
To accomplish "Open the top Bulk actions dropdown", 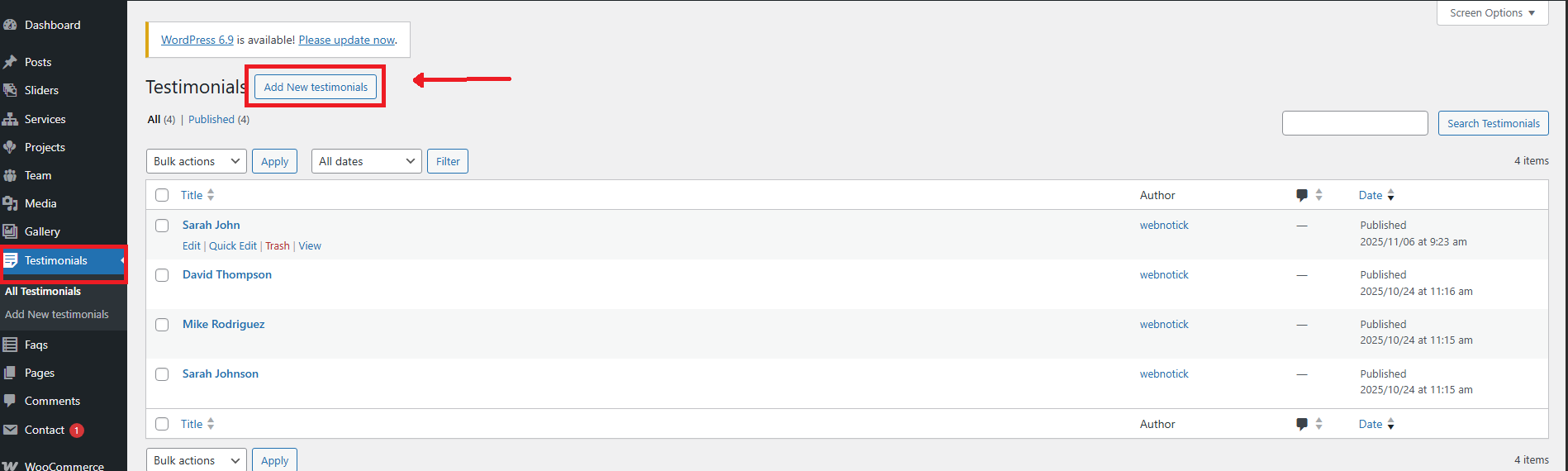I will point(196,161).
